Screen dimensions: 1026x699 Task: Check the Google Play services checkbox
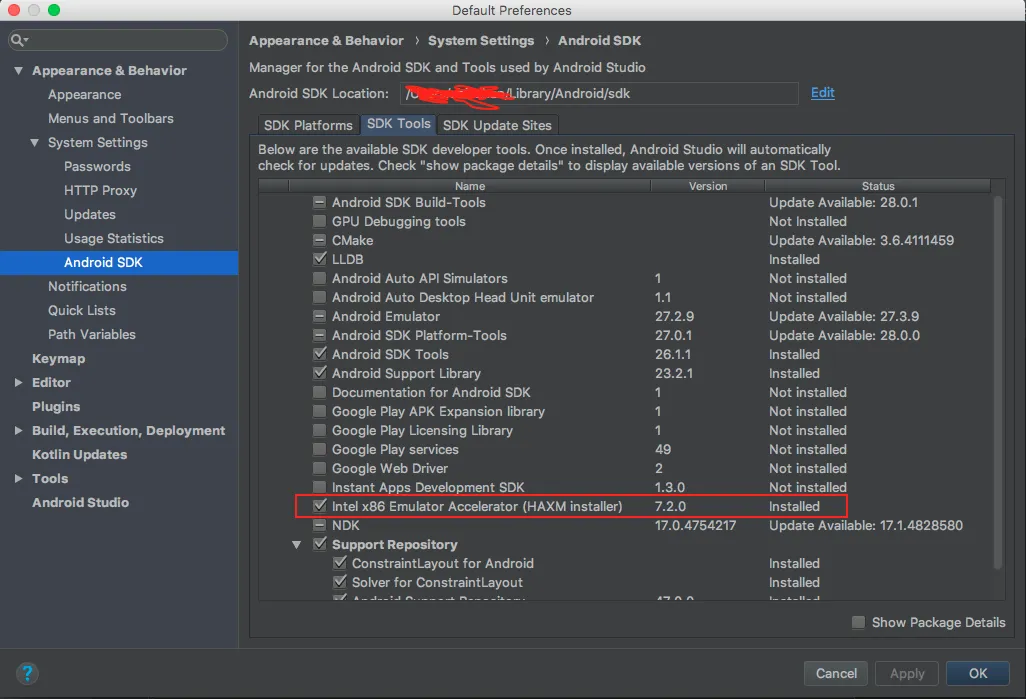click(319, 449)
